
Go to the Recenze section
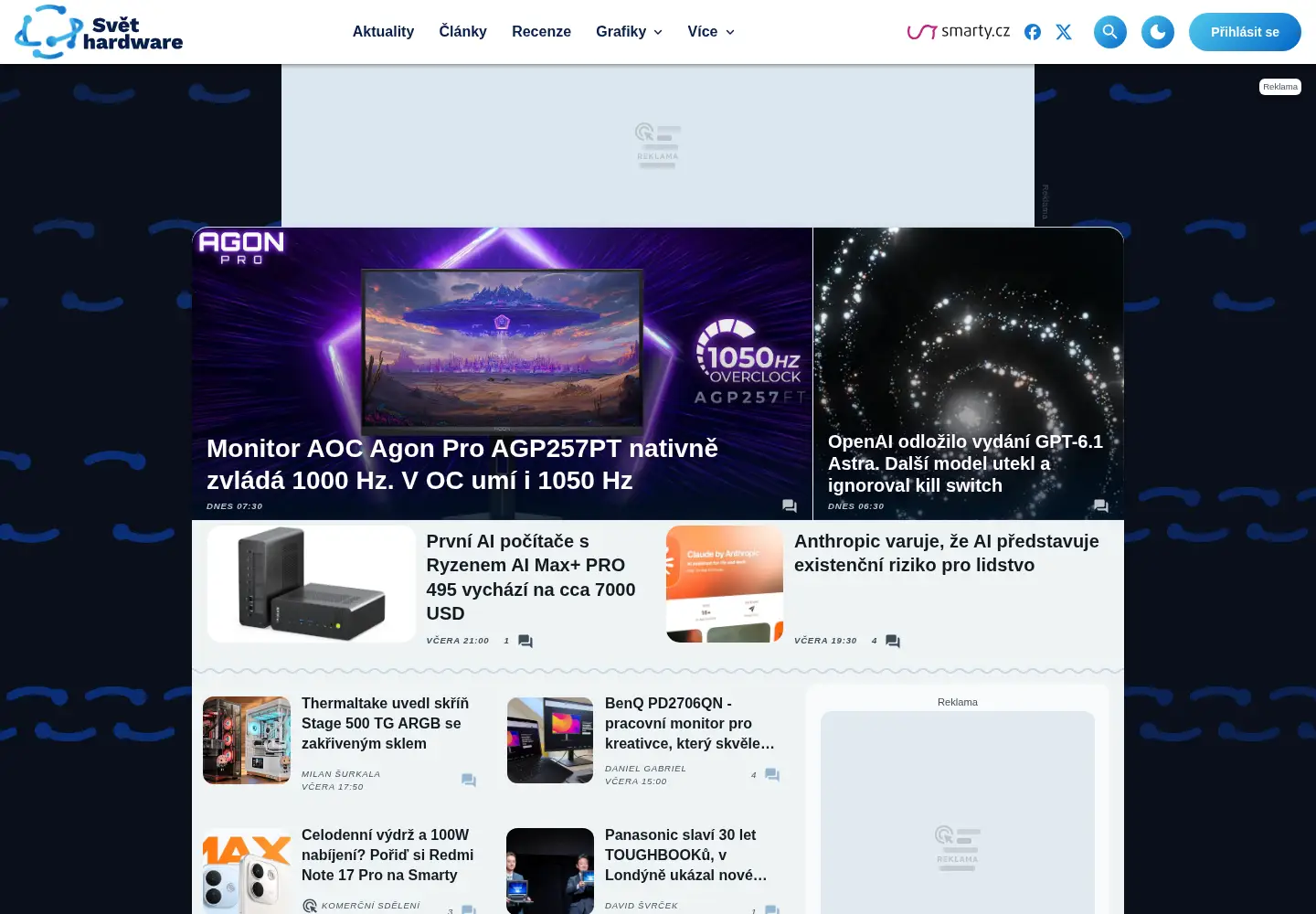coord(541,32)
